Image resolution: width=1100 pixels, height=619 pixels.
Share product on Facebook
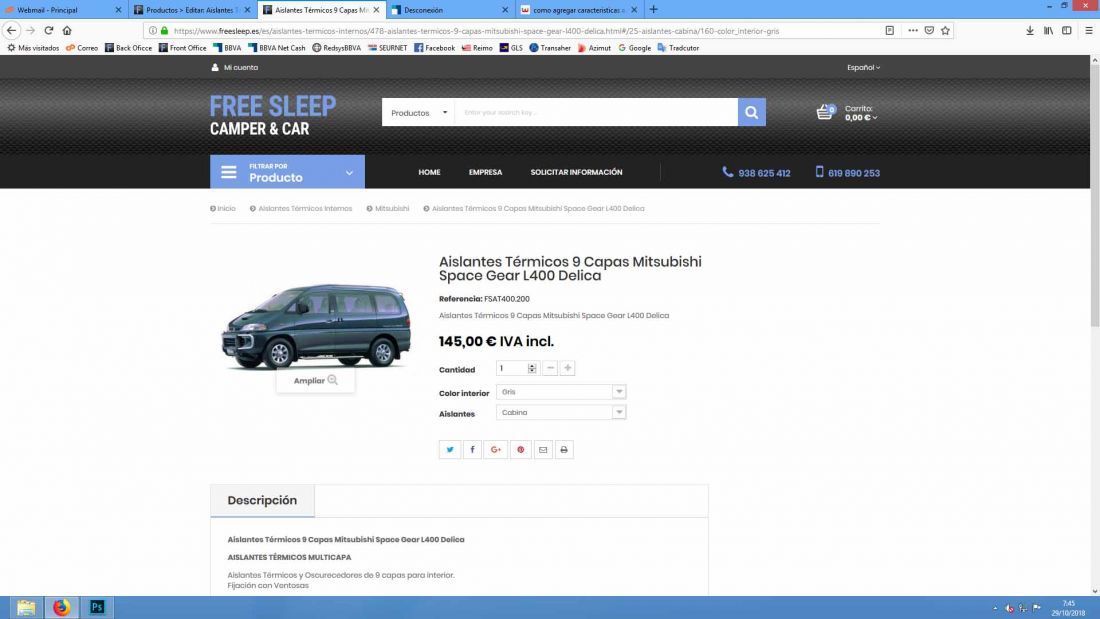click(472, 450)
